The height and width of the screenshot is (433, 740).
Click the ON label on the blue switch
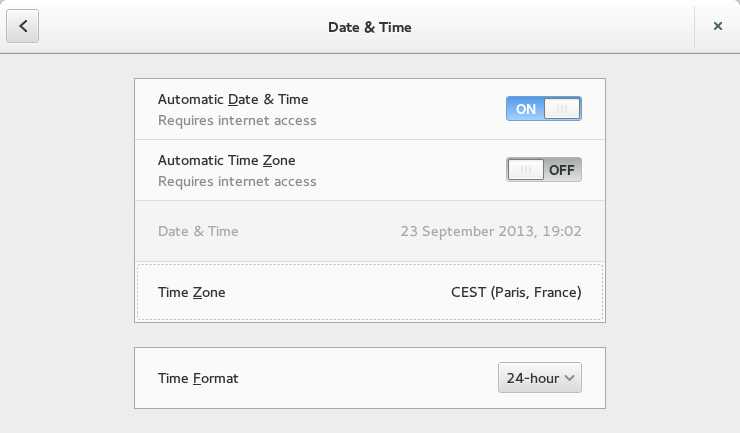point(525,109)
